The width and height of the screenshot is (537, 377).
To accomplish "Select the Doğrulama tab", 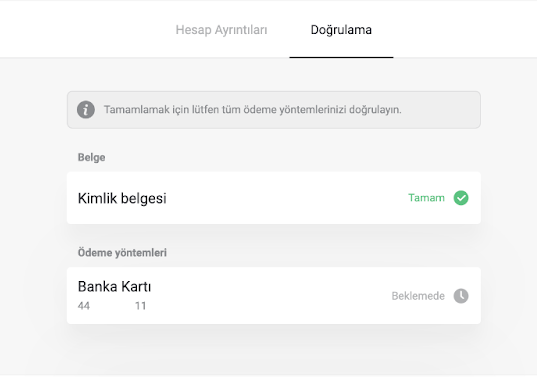I will [341, 30].
